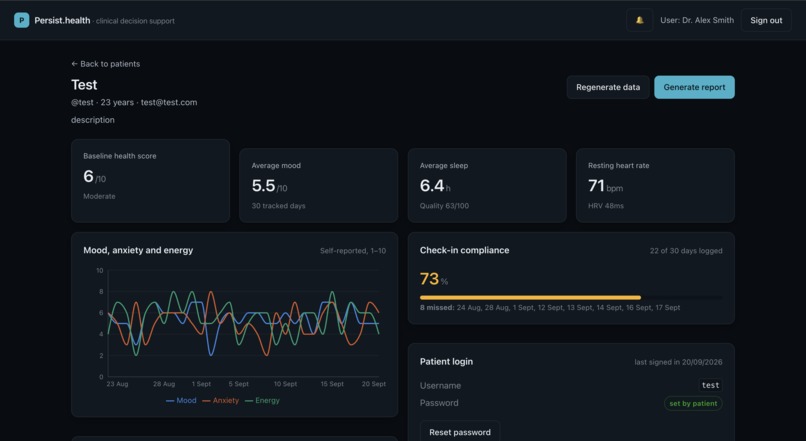
Task: Toggle the Energy legend entry
Action: 262,400
